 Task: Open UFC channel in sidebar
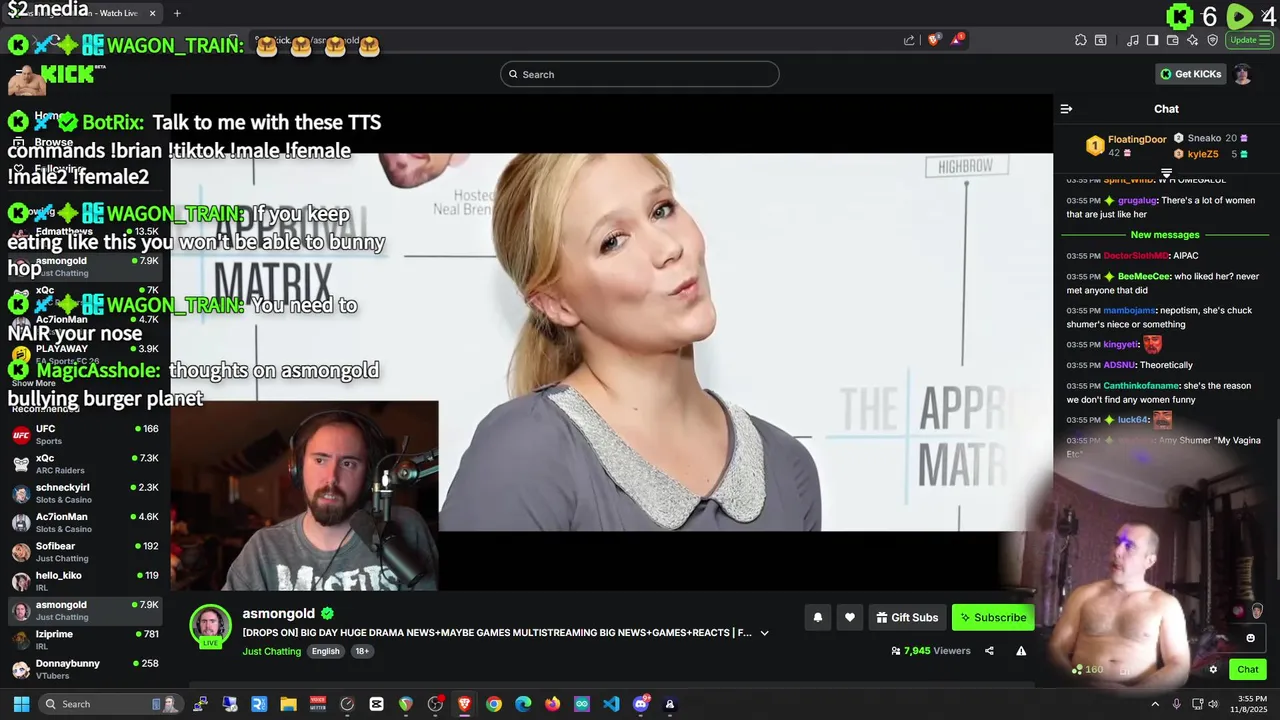[85, 435]
